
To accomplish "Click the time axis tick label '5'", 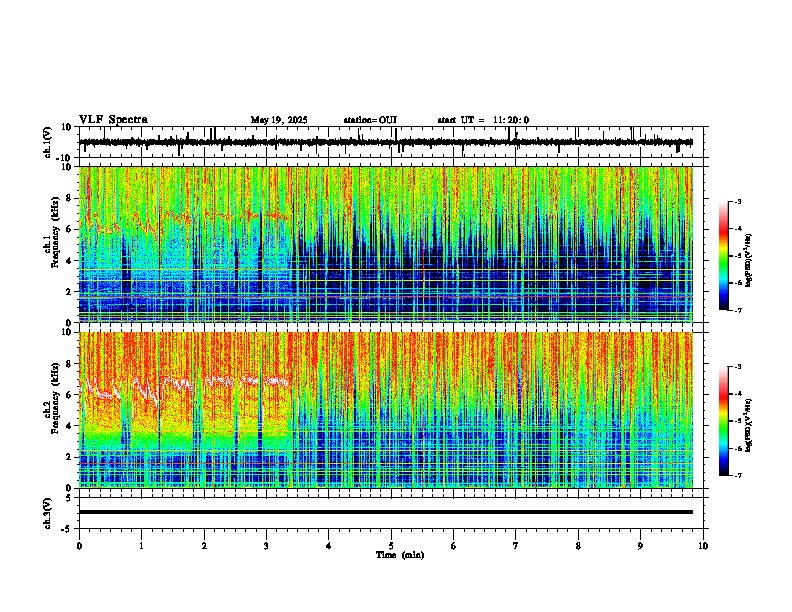I will click(391, 546).
